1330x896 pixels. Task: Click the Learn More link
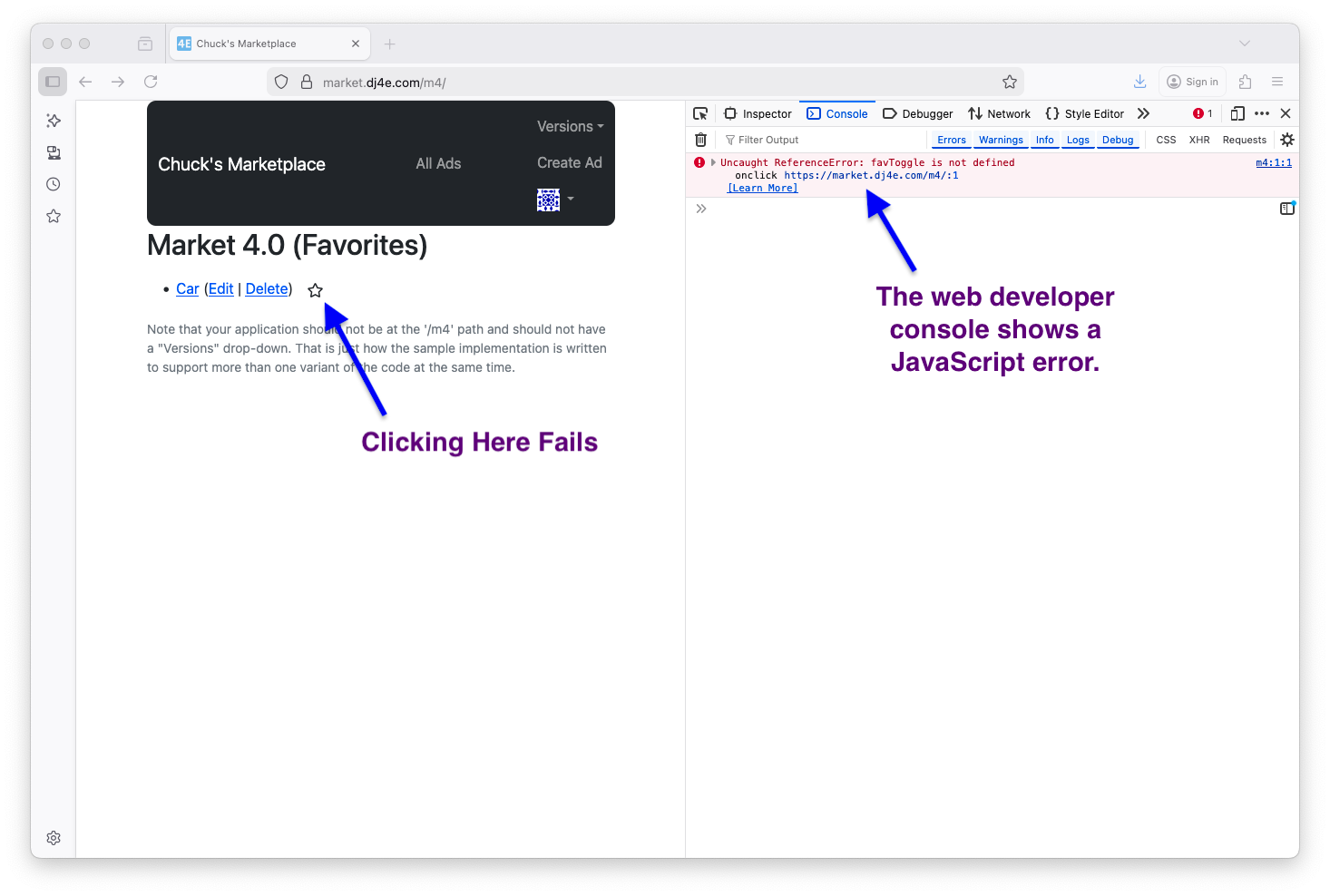(762, 188)
